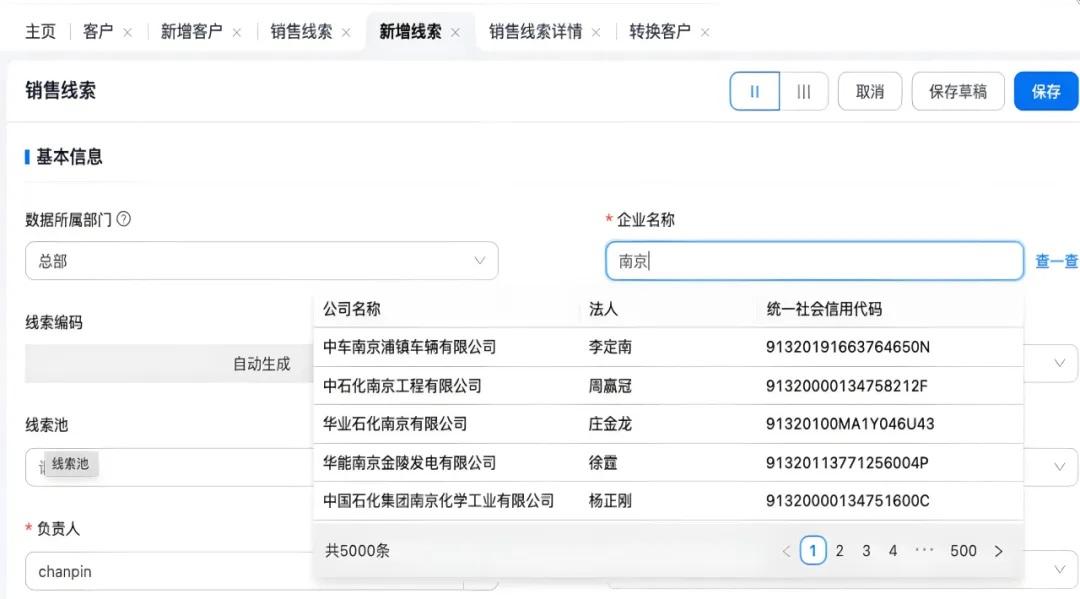This screenshot has width=1080, height=599.
Task: Close the 销售线索详情 tab
Action: coord(596,31)
